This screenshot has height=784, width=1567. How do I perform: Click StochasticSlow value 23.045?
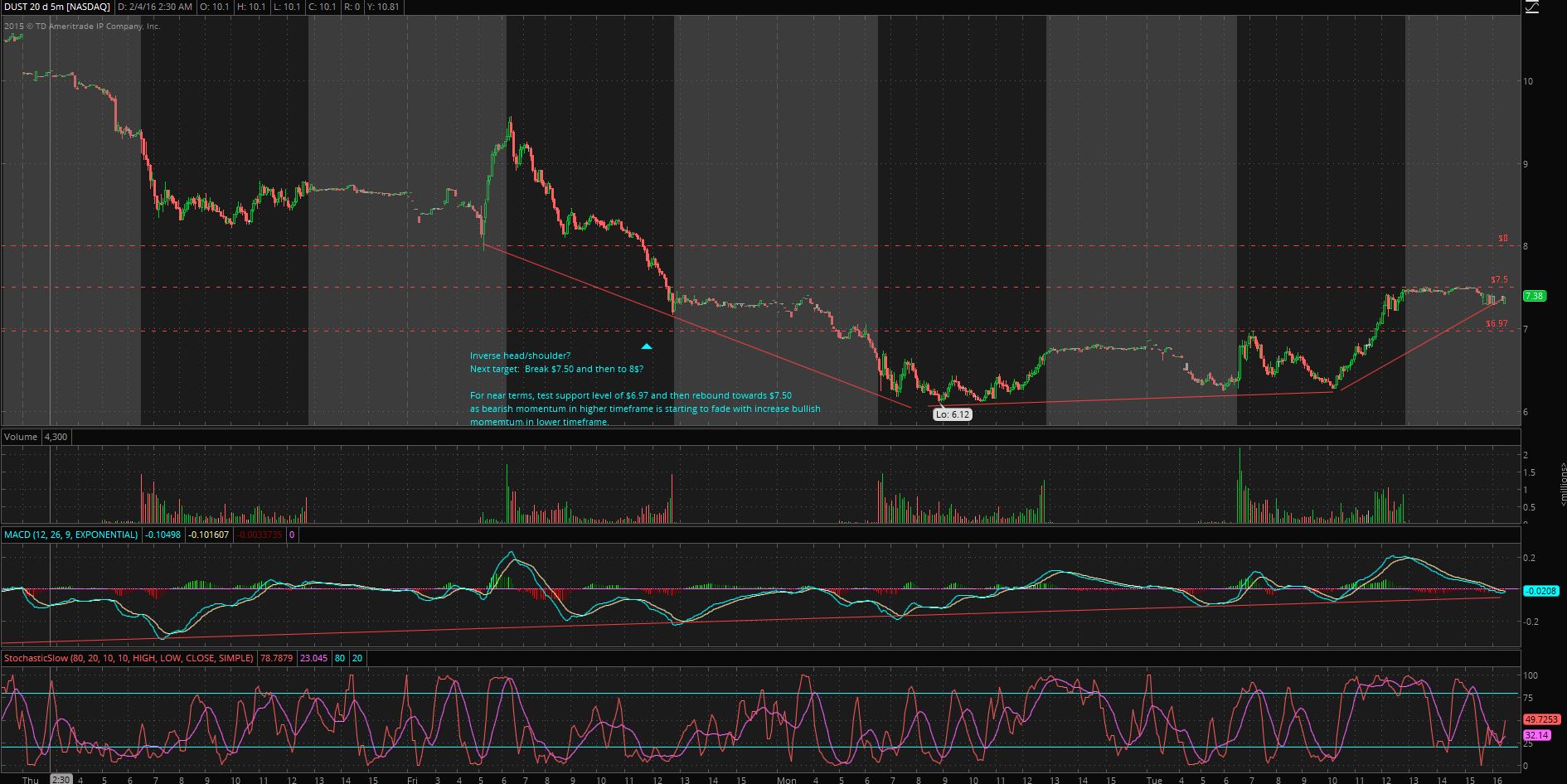coord(314,658)
